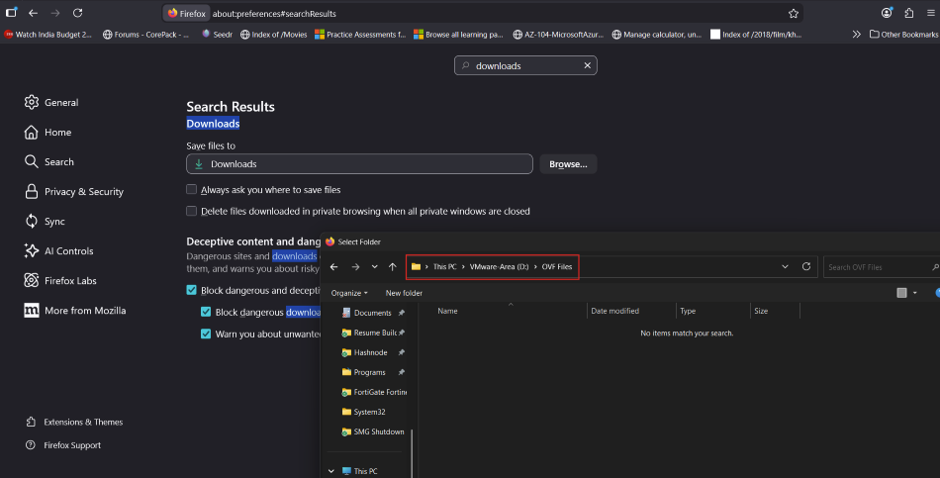Image resolution: width=940 pixels, height=478 pixels.
Task: Click the Browse... button for download folder
Action: tap(568, 164)
